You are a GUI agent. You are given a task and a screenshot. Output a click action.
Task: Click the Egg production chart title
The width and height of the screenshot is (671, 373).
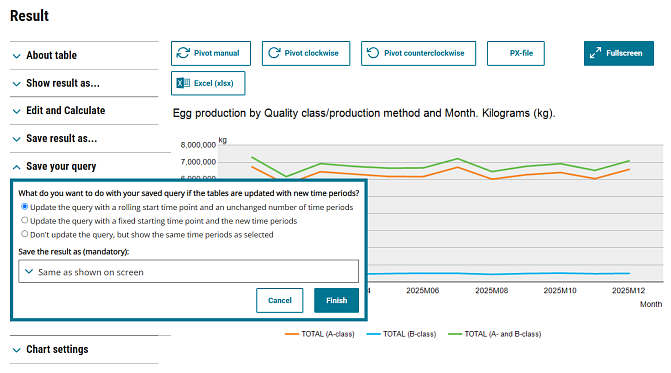pyautogui.click(x=364, y=113)
